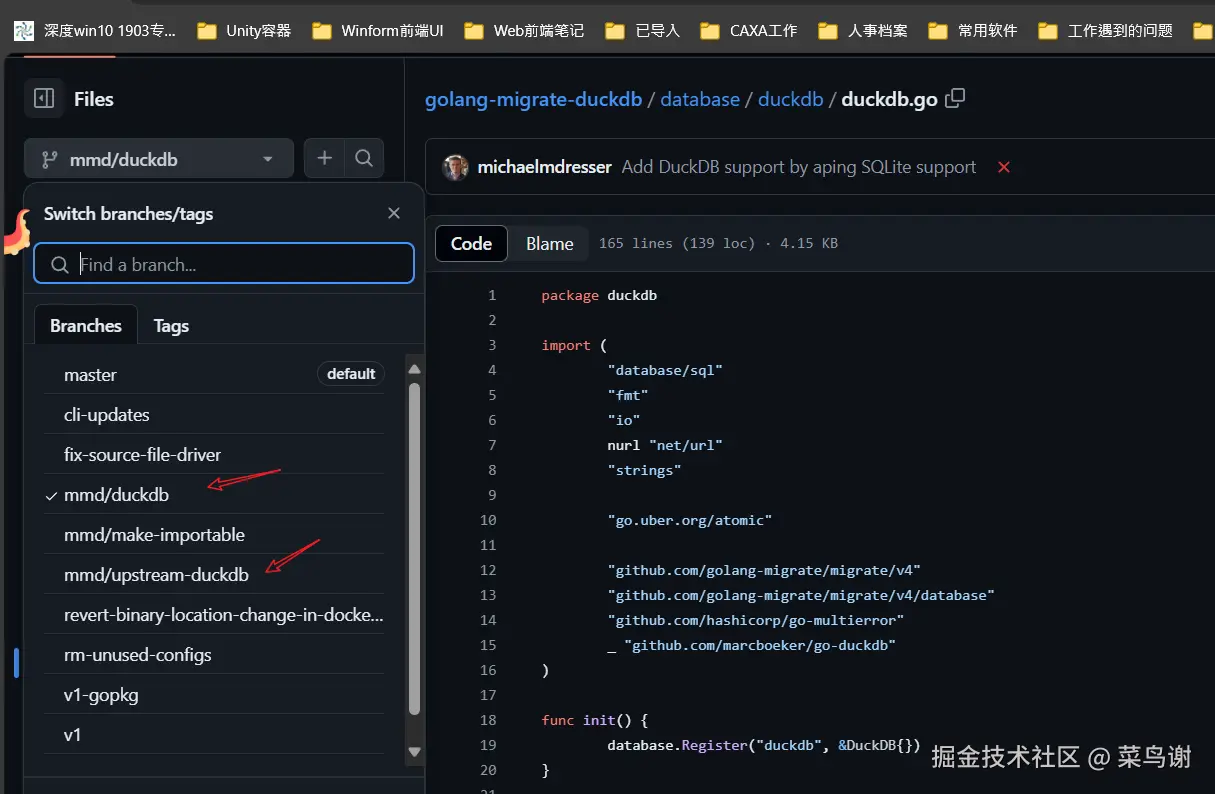The height and width of the screenshot is (794, 1215).
Task: Click the branch list scrollbar up arrow
Action: point(414,369)
